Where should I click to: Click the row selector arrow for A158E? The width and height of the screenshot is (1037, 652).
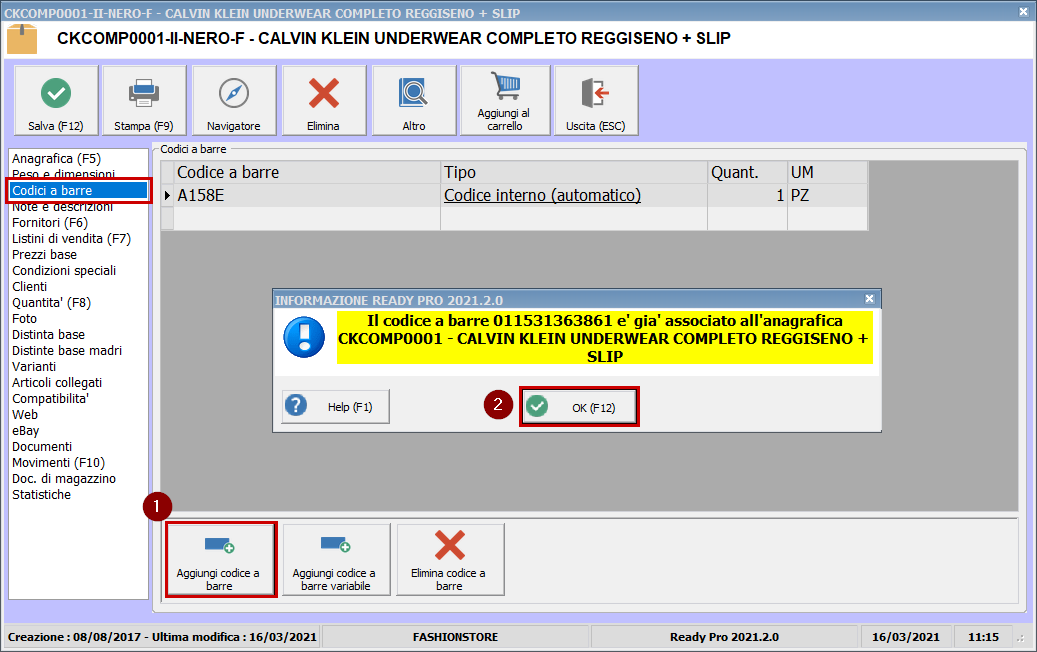167,195
